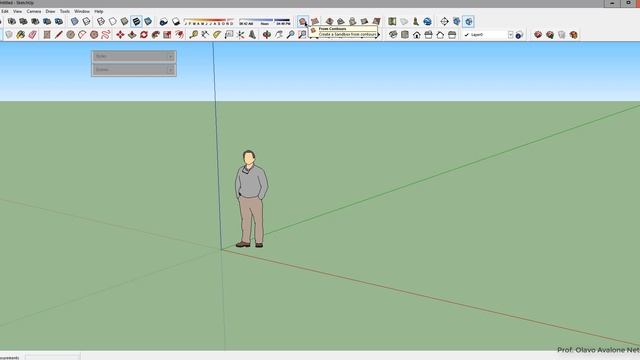The width and height of the screenshot is (640, 360).
Task: Open the Layer Manager icon
Action: (x=519, y=35)
